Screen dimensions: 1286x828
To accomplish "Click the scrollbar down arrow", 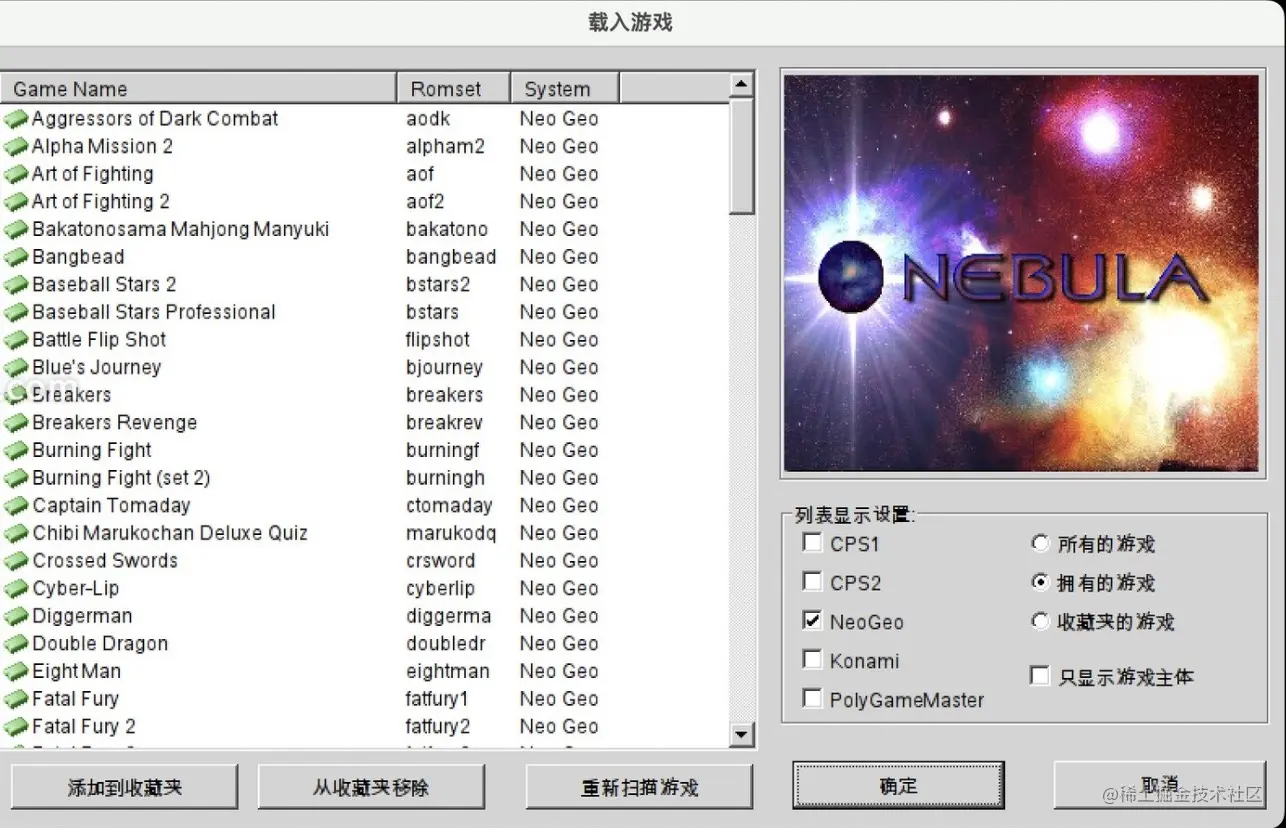I will 742,735.
